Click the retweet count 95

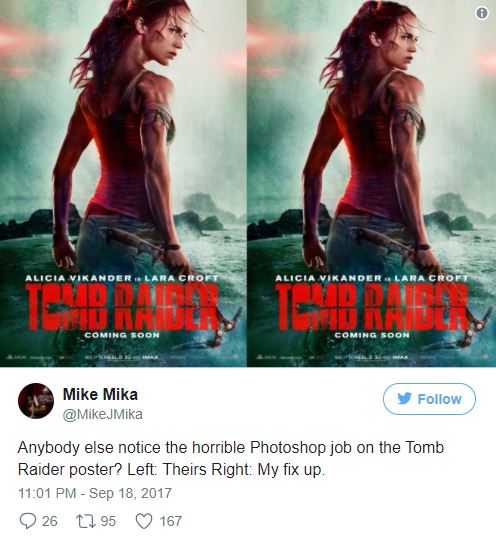(108, 521)
